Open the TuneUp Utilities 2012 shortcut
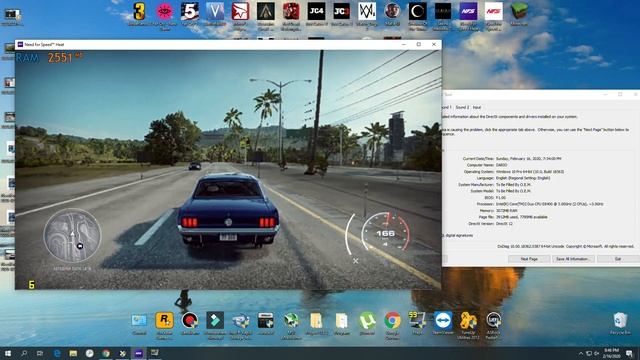Screen dimensions: 640x360 [468, 321]
